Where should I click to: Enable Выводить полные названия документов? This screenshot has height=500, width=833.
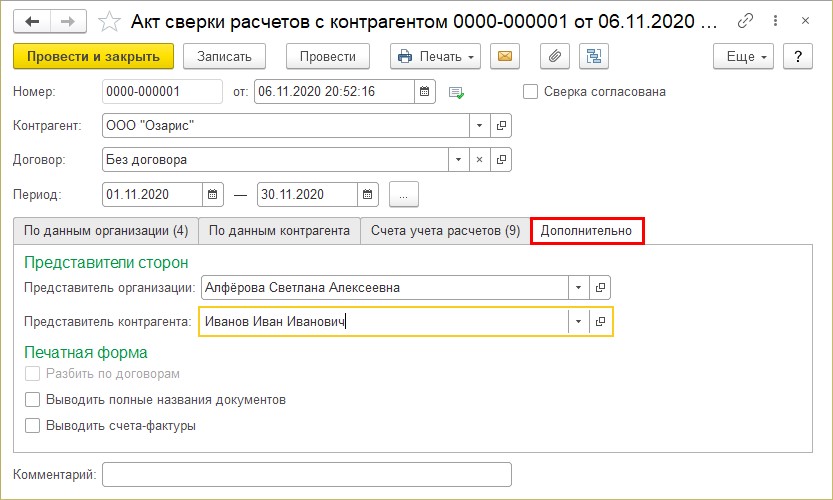pos(32,400)
